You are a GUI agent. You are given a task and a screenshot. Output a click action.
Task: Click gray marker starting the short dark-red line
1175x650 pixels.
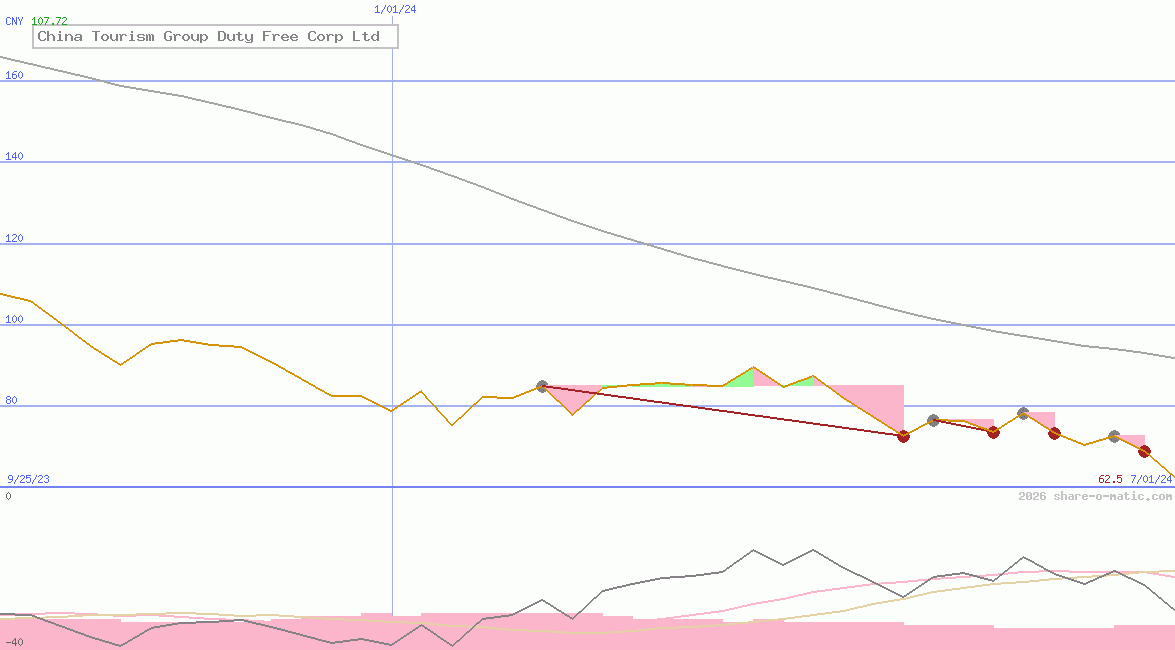coord(934,421)
